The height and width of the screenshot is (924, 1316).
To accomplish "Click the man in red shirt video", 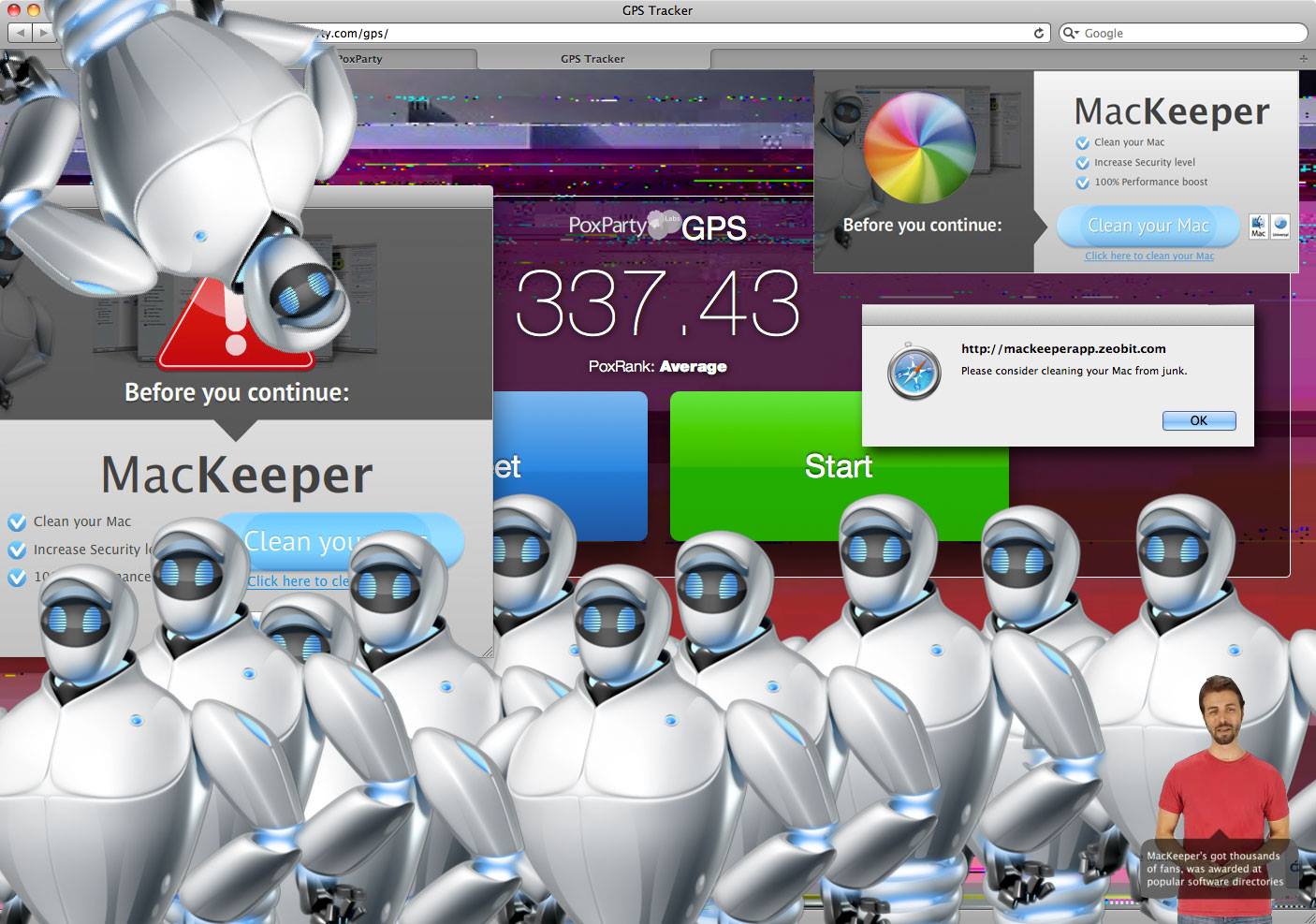I will click(1224, 796).
